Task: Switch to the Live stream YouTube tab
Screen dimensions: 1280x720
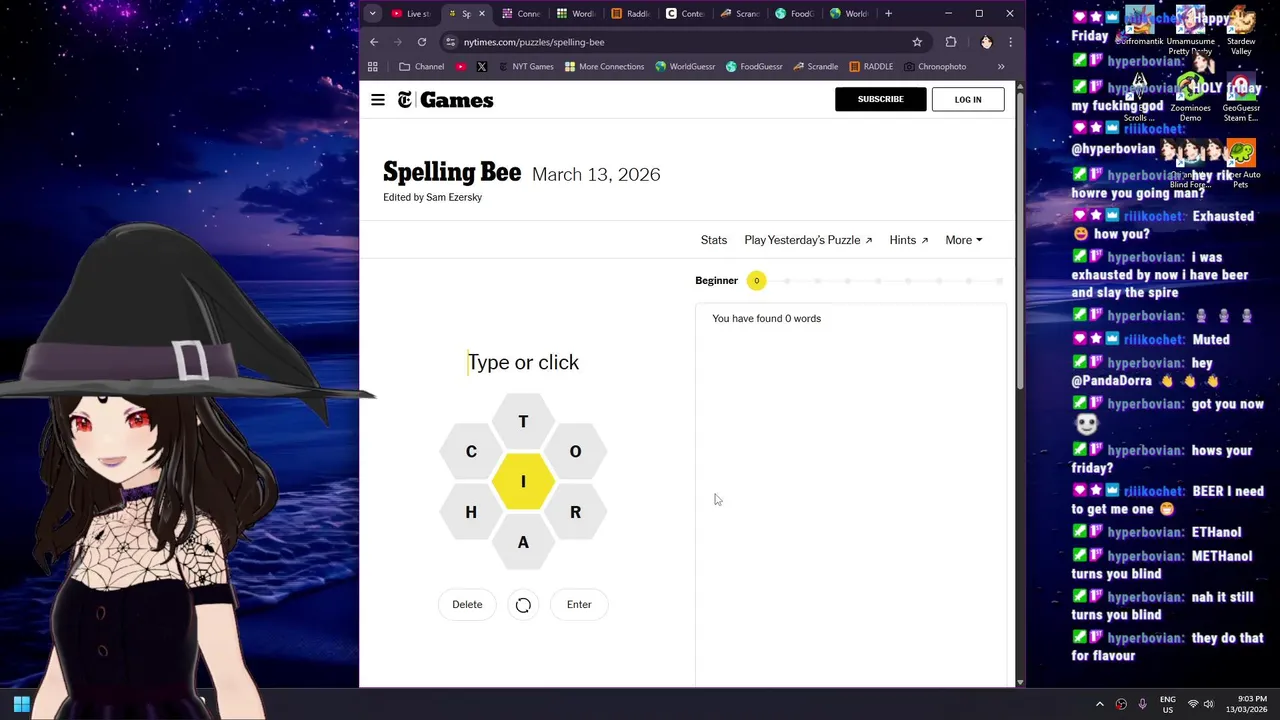Action: click(x=411, y=14)
